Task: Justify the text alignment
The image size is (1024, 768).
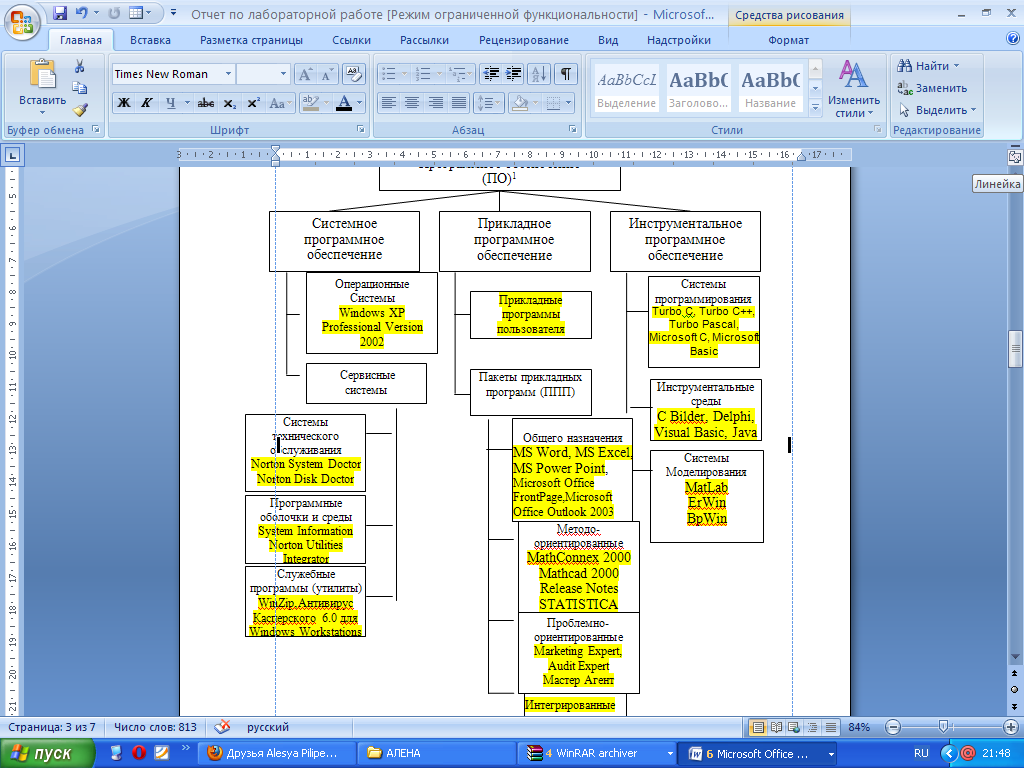Action: 459,103
